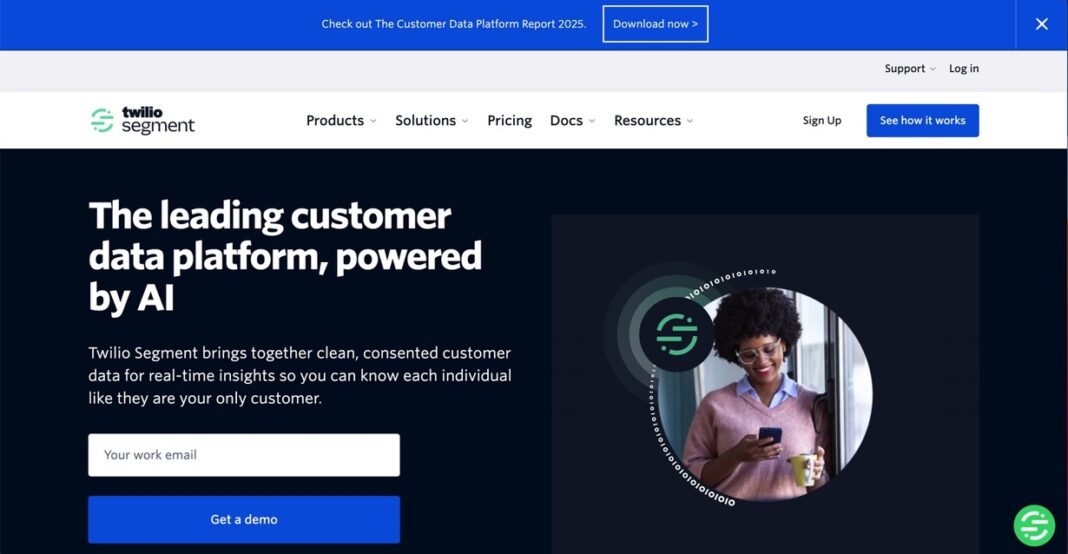Click the hero photo of woman with phone
This screenshot has height=554, width=1068.
pos(764,394)
